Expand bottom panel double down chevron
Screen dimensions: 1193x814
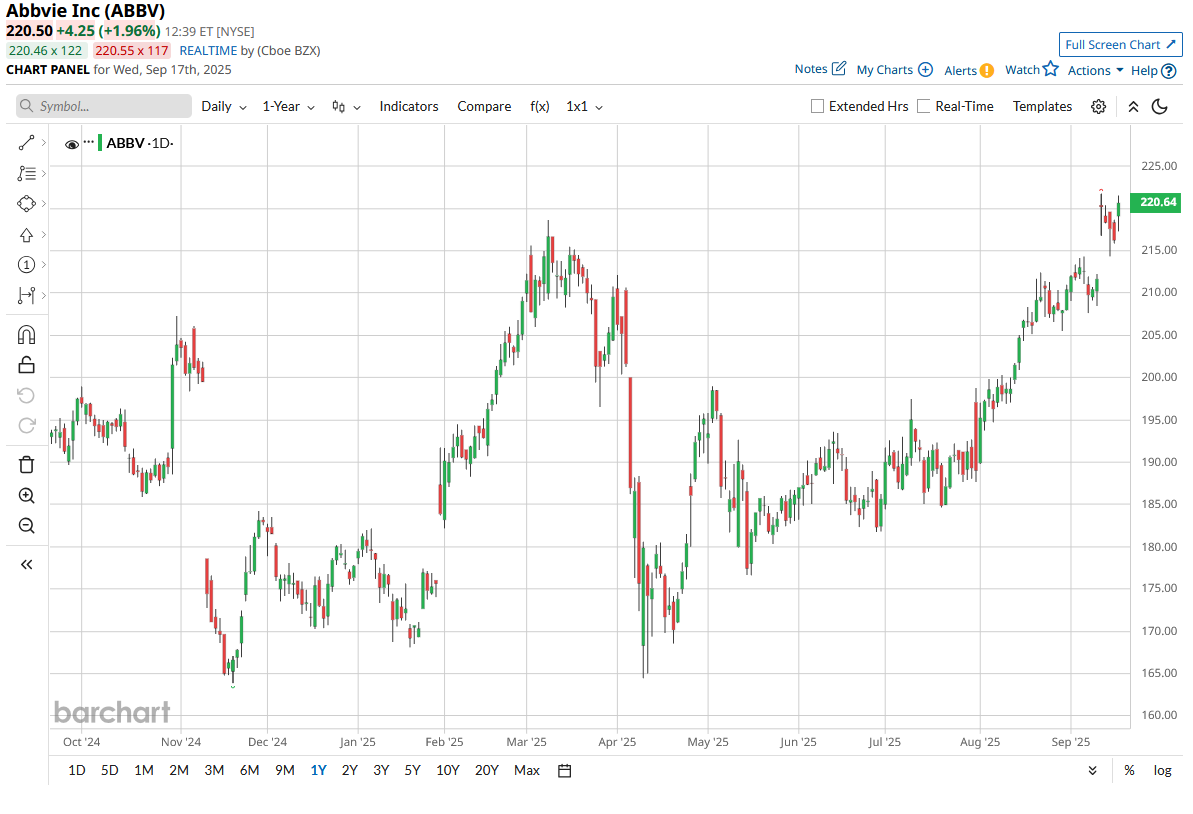(1093, 771)
